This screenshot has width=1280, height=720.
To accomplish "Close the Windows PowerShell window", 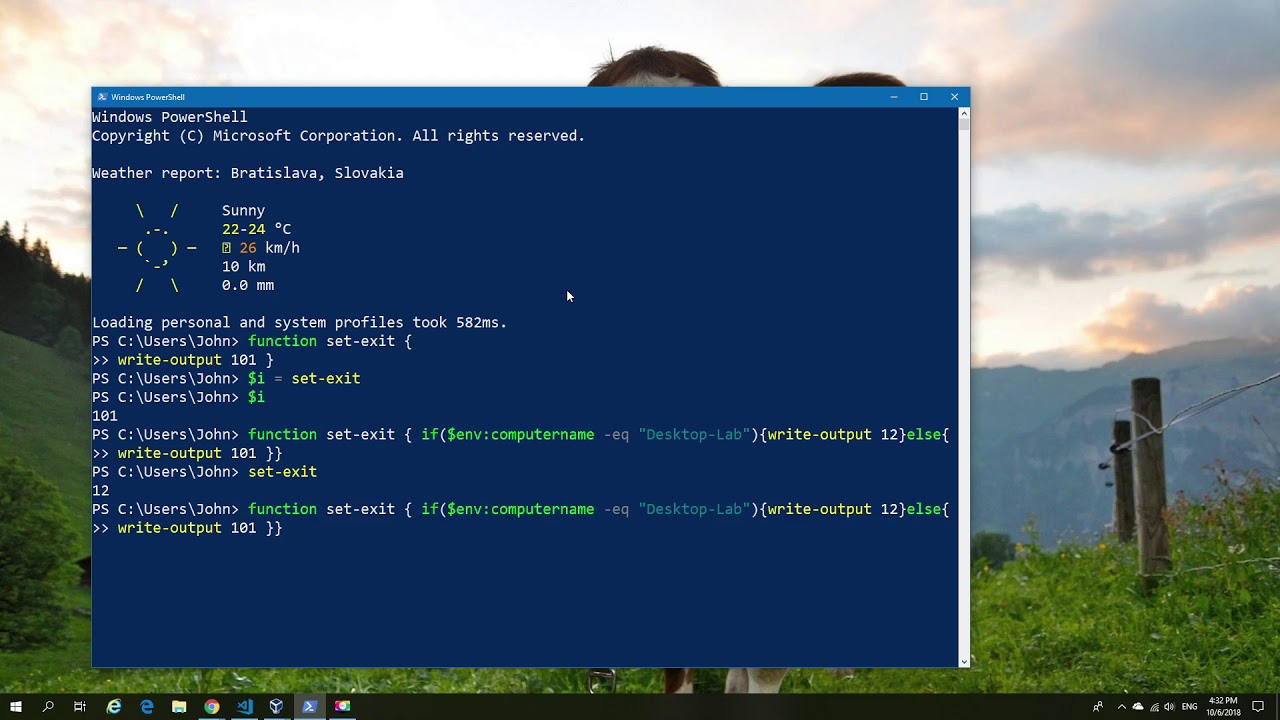I will pos(954,97).
